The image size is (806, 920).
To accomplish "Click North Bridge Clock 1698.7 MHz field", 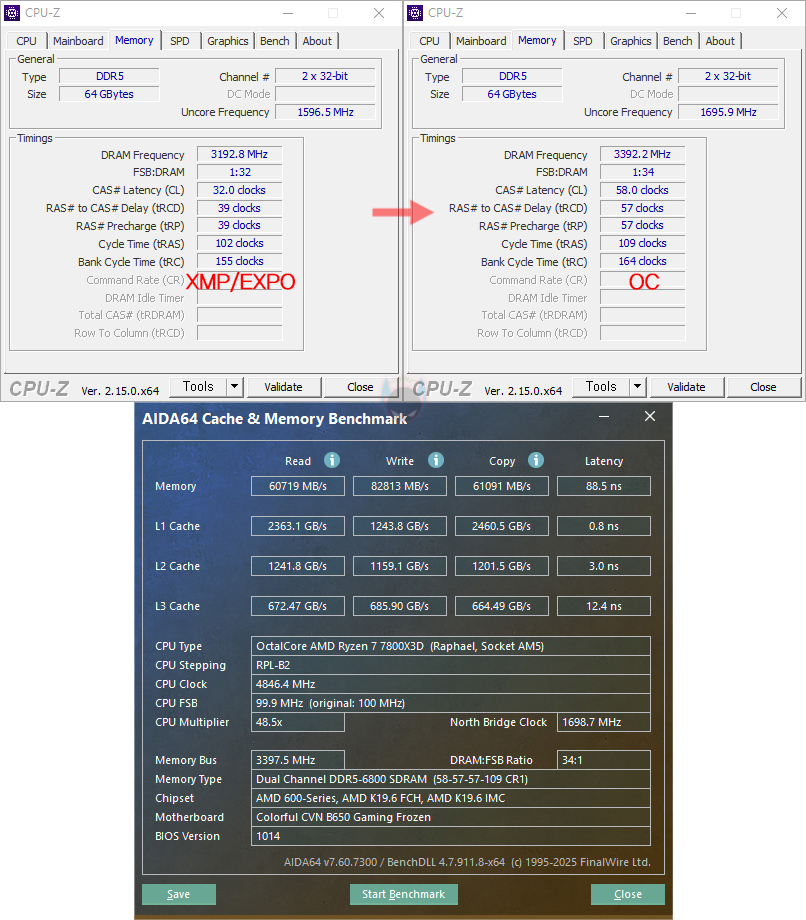I will coord(604,722).
